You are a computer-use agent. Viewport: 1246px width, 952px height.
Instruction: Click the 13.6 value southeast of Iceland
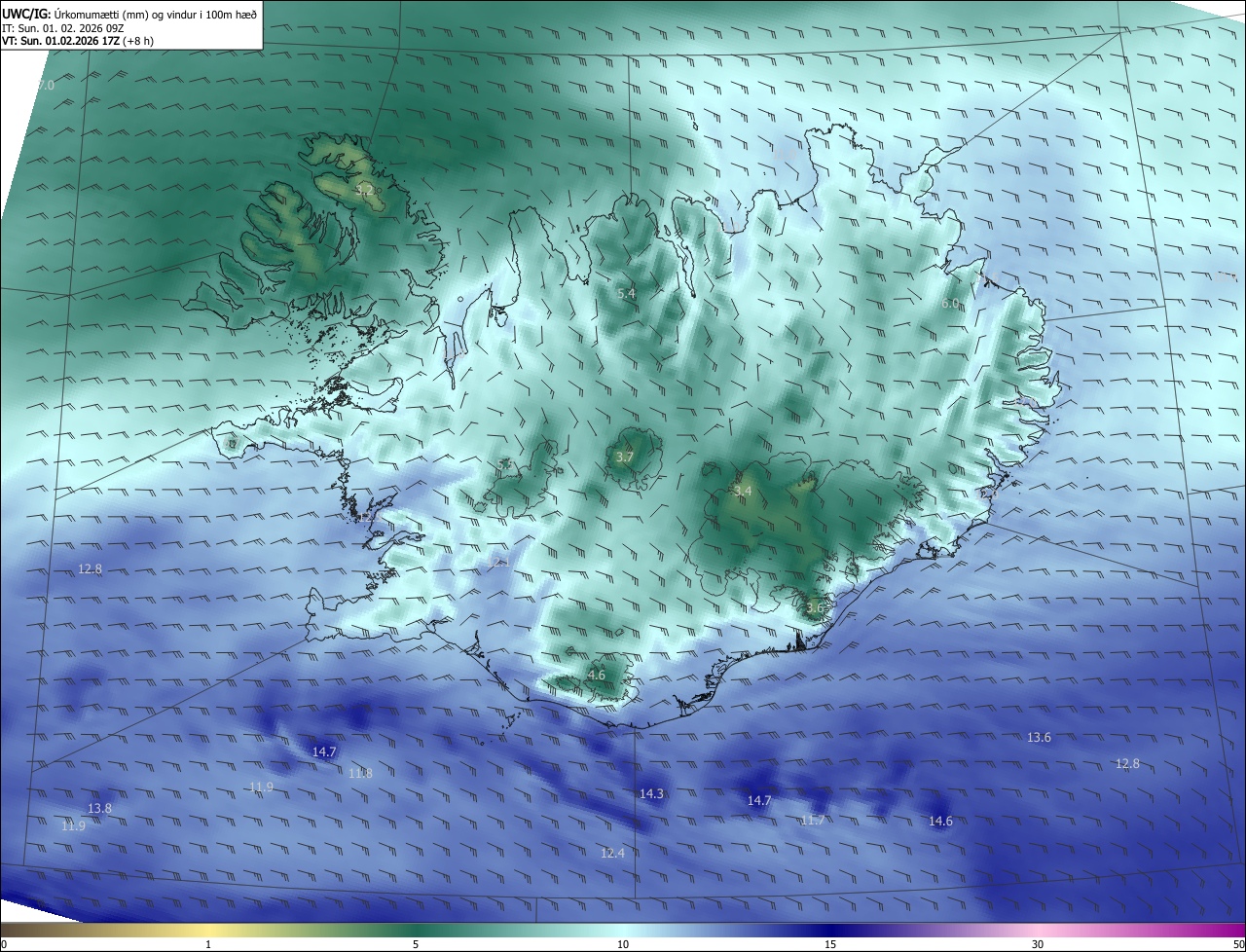[1039, 738]
